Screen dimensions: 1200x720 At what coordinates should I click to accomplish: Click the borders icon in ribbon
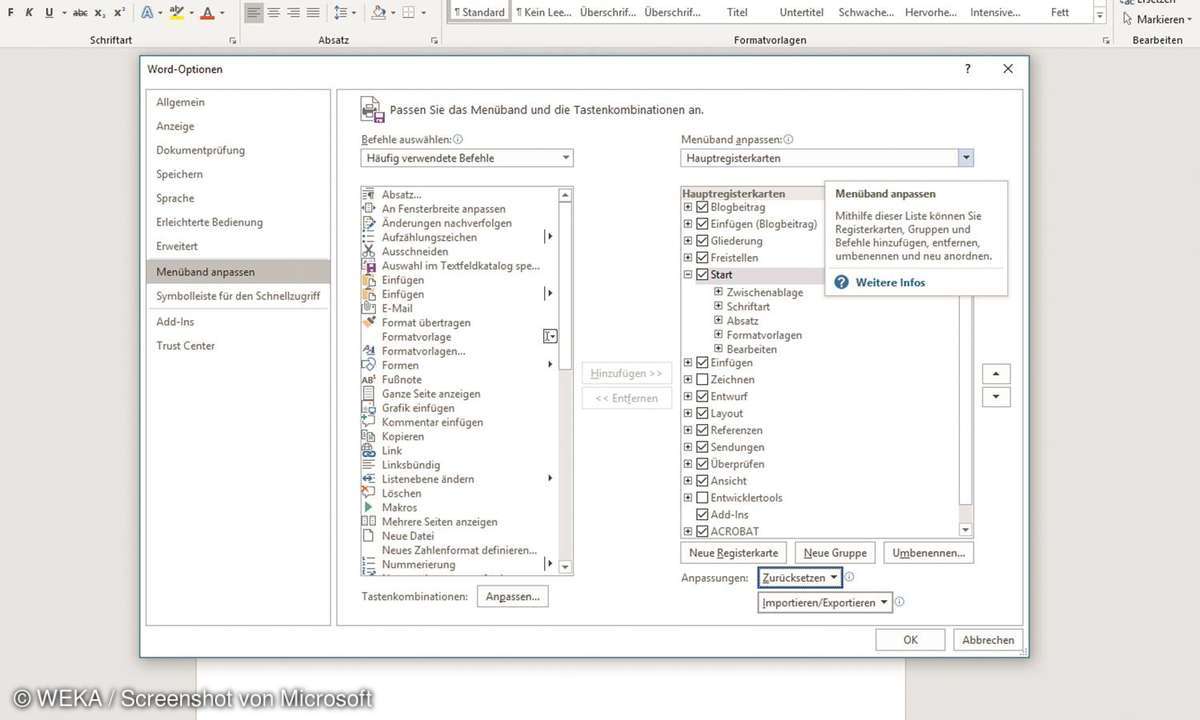pos(408,13)
